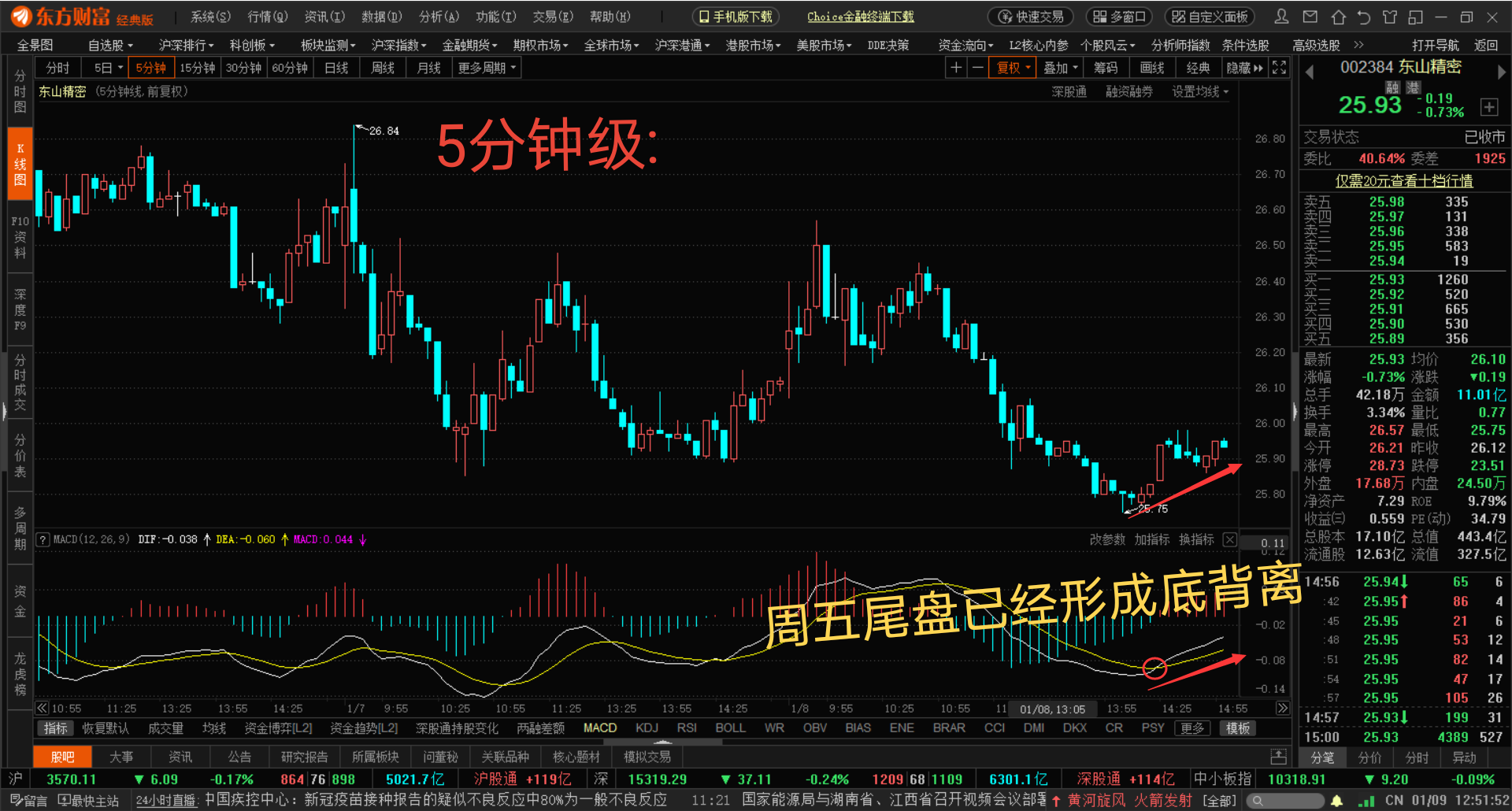Click 打开导航 button
The image size is (1512, 811).
(1435, 45)
